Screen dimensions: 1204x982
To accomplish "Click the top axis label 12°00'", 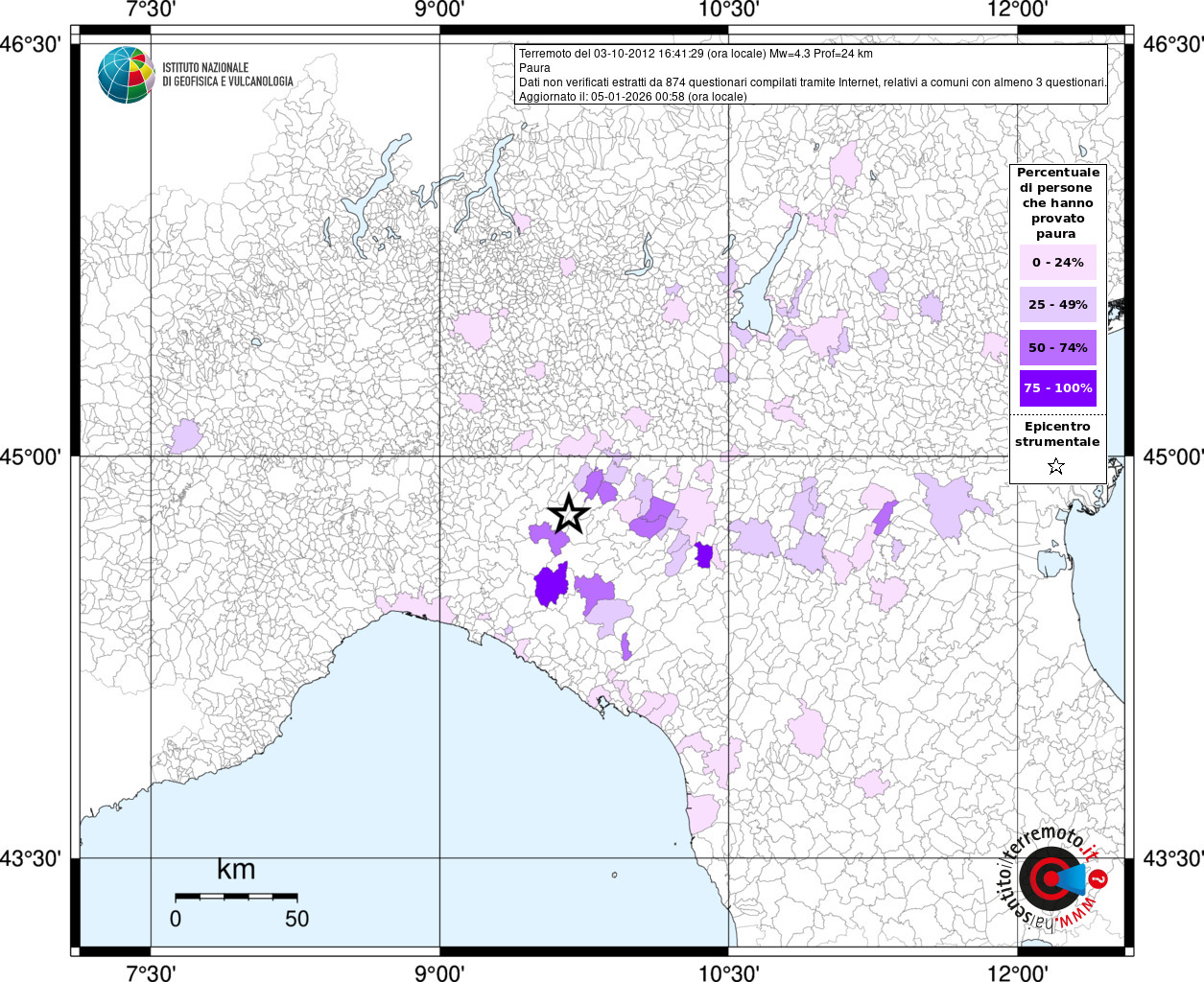I will (x=1018, y=11).
